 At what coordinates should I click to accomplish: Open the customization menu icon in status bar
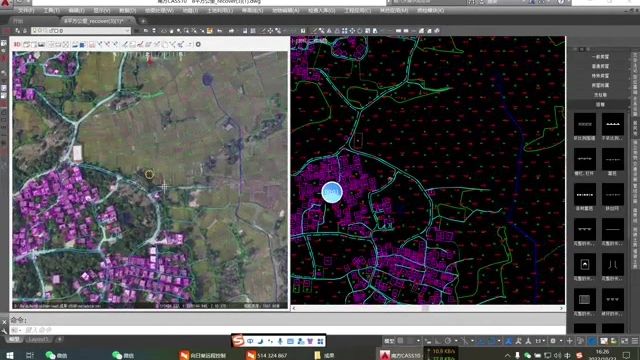click(635, 341)
